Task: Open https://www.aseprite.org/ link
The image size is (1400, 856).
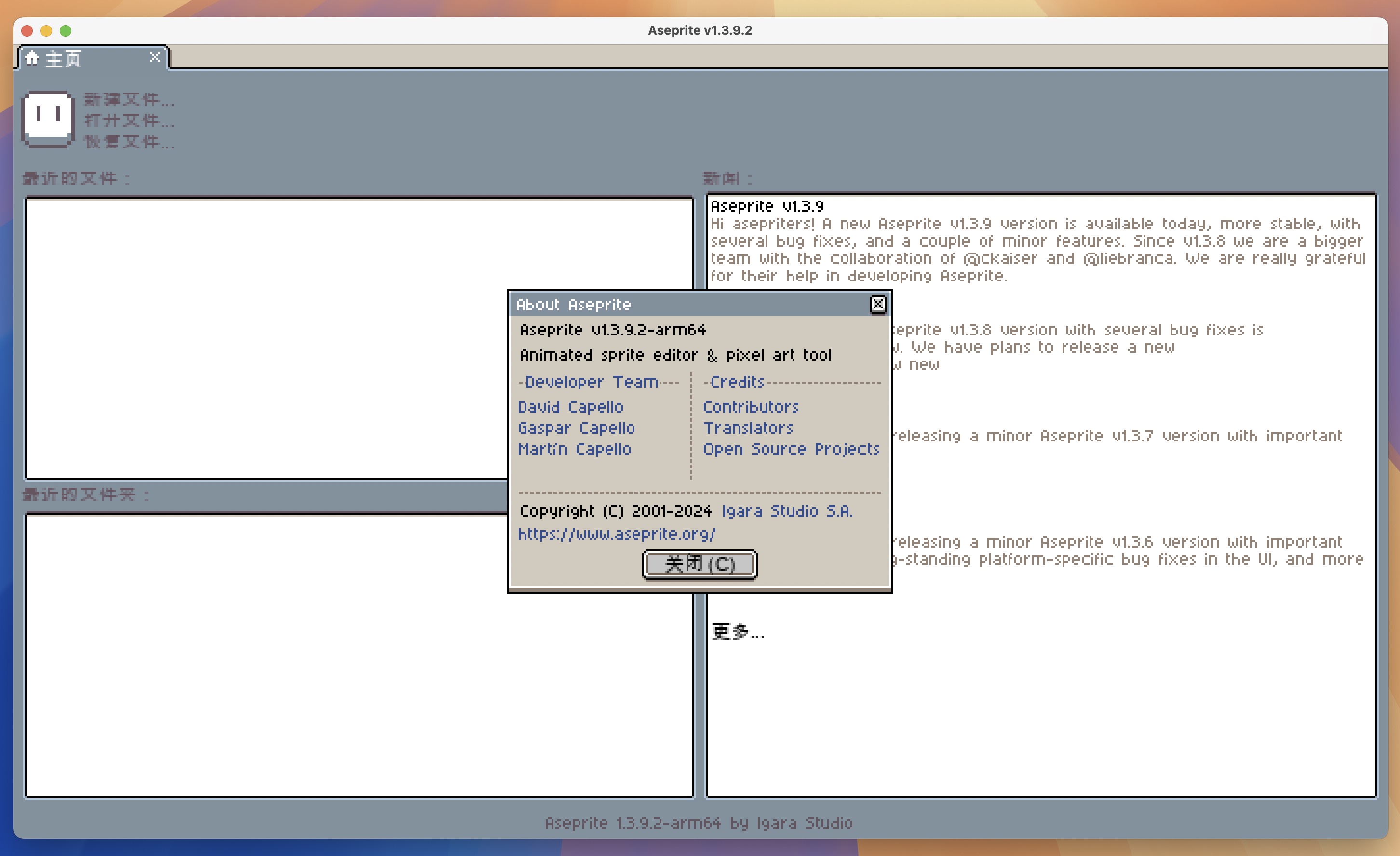Action: [617, 534]
